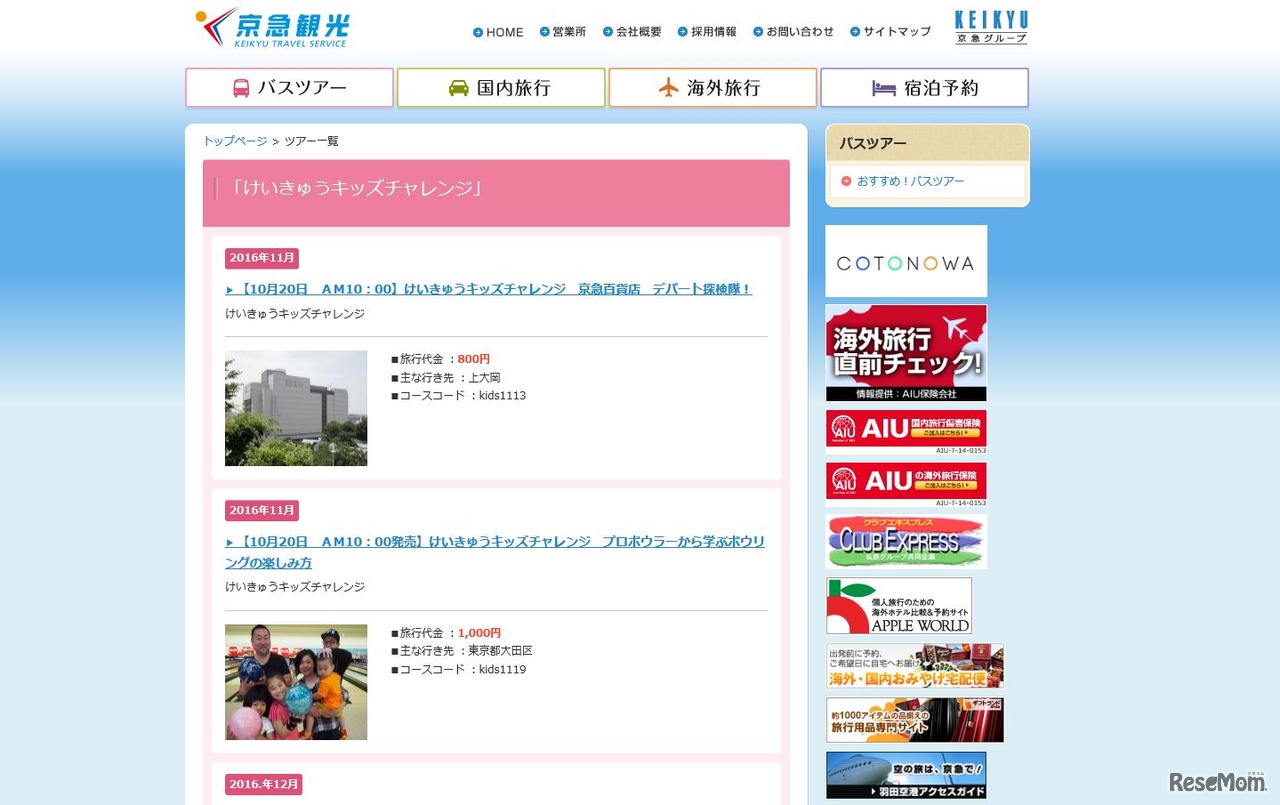Open 営業所 in top navigation
This screenshot has height=805, width=1280.
pyautogui.click(x=563, y=32)
